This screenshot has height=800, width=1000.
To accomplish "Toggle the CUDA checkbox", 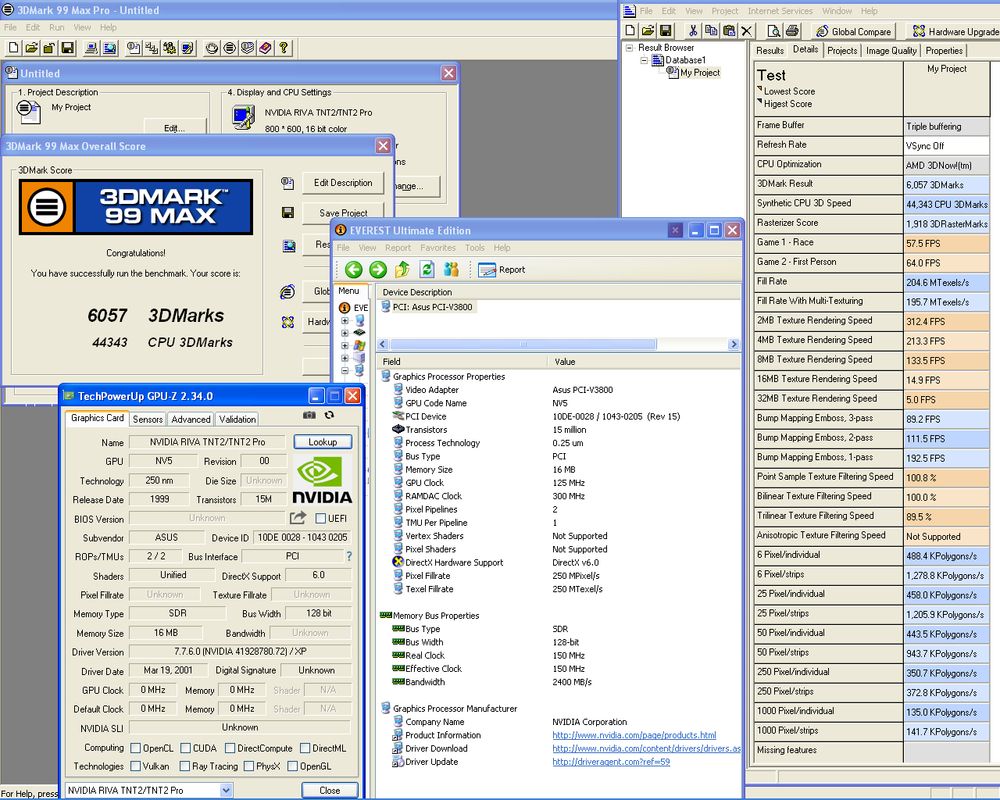I will tap(186, 748).
